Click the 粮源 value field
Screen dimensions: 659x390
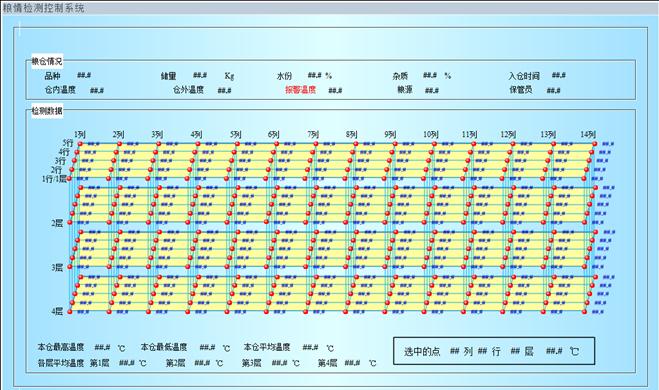(x=432, y=90)
